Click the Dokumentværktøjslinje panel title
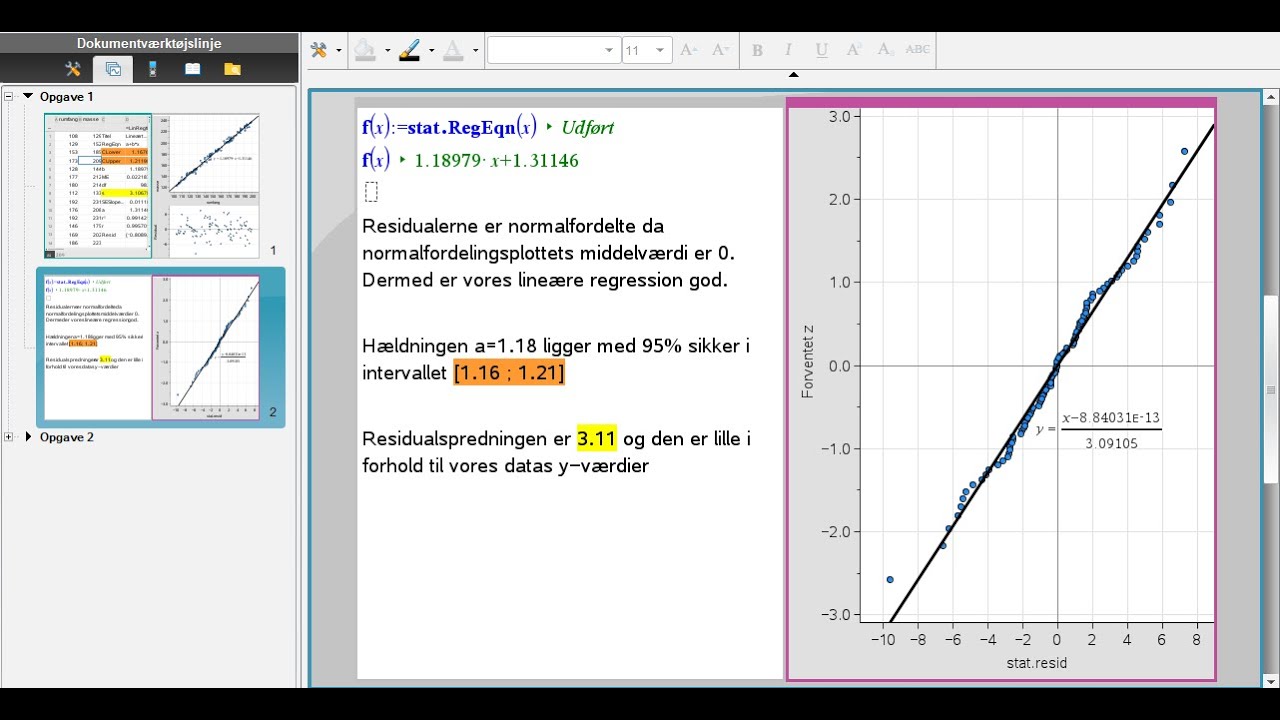The height and width of the screenshot is (720, 1280). pyautogui.click(x=149, y=43)
